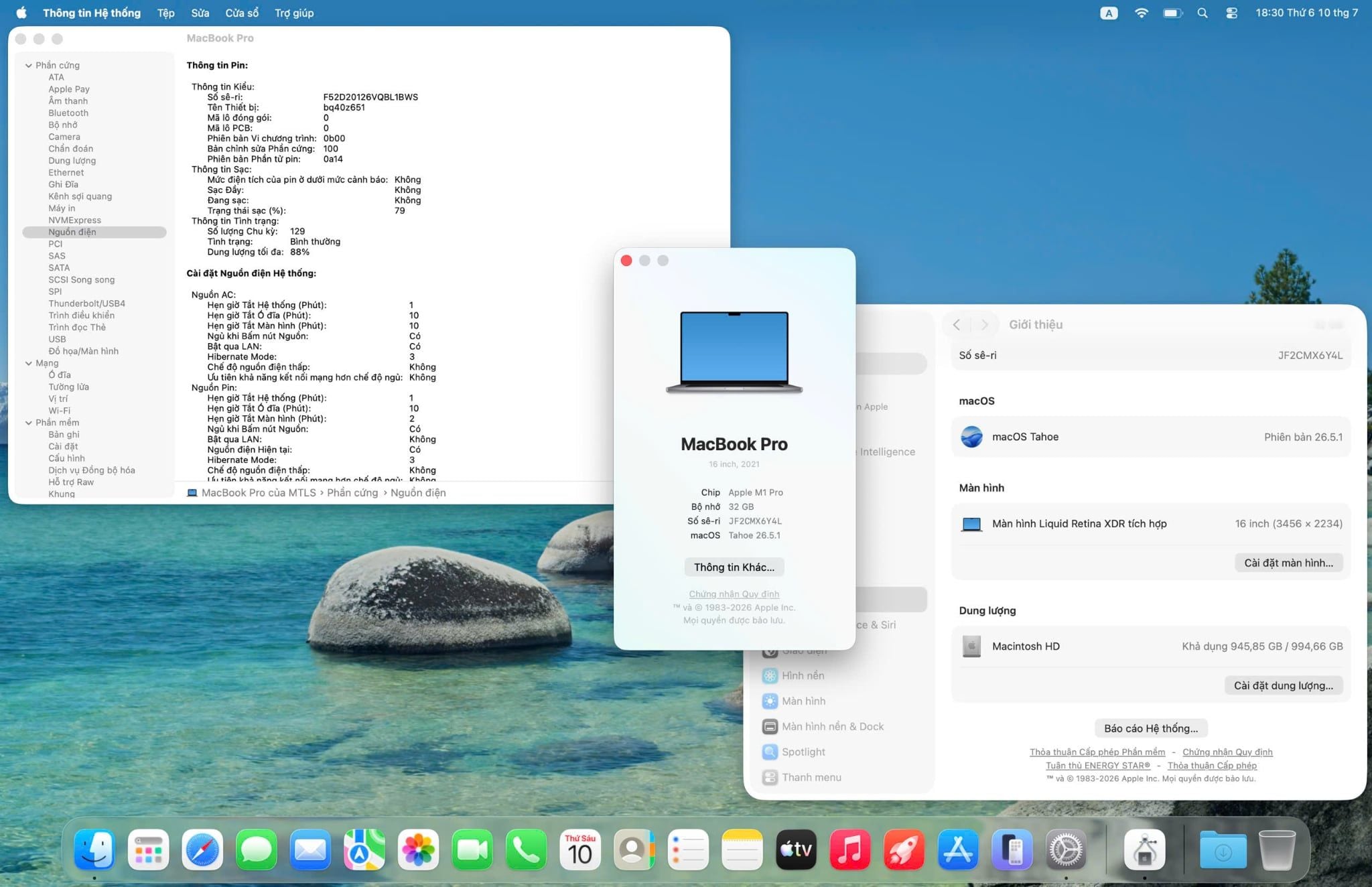This screenshot has height=887, width=1372.
Task: Collapse the Phần mềm section
Action: pos(29,423)
